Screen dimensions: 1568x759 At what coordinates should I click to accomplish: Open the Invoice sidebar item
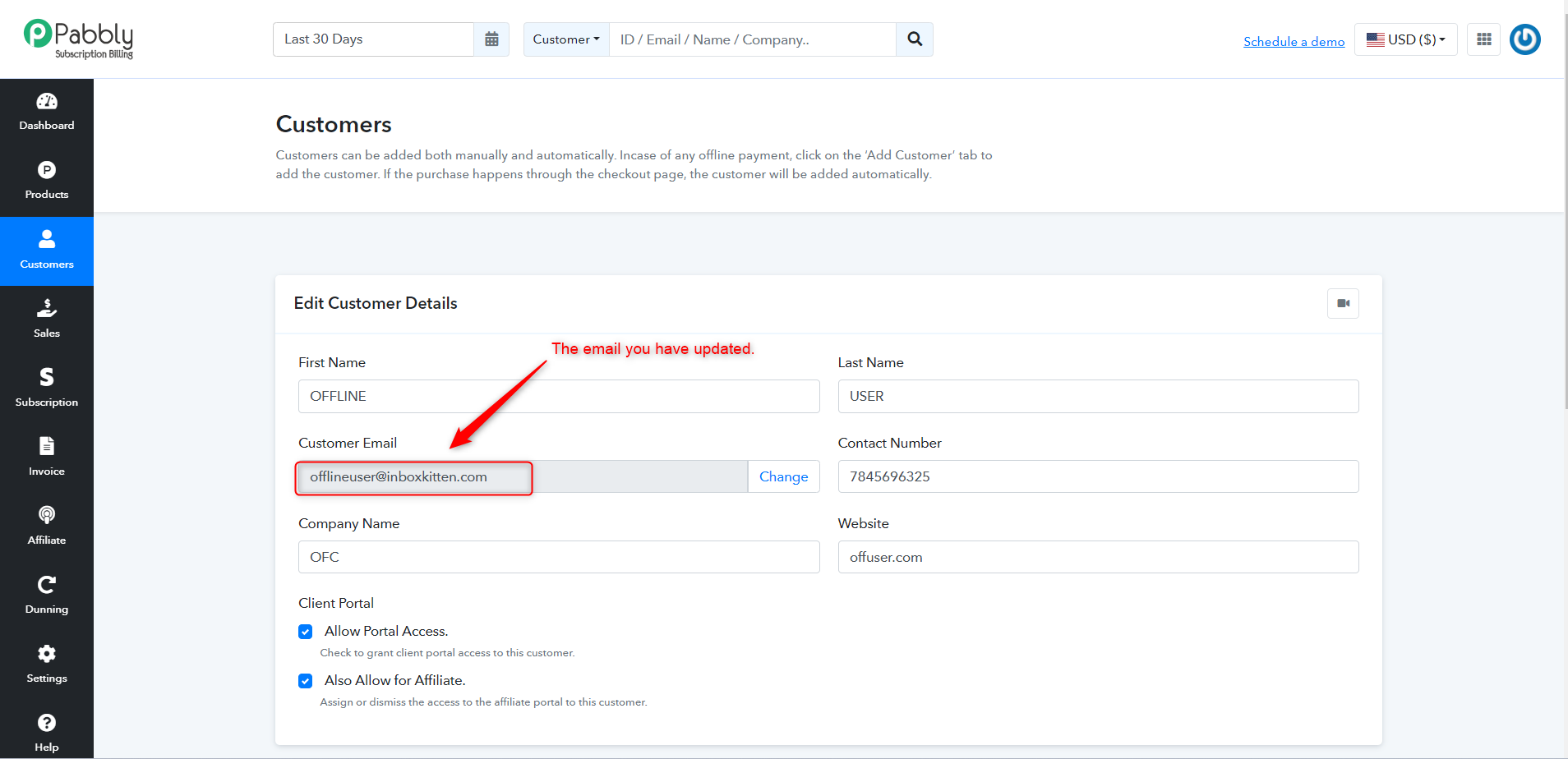pos(47,458)
